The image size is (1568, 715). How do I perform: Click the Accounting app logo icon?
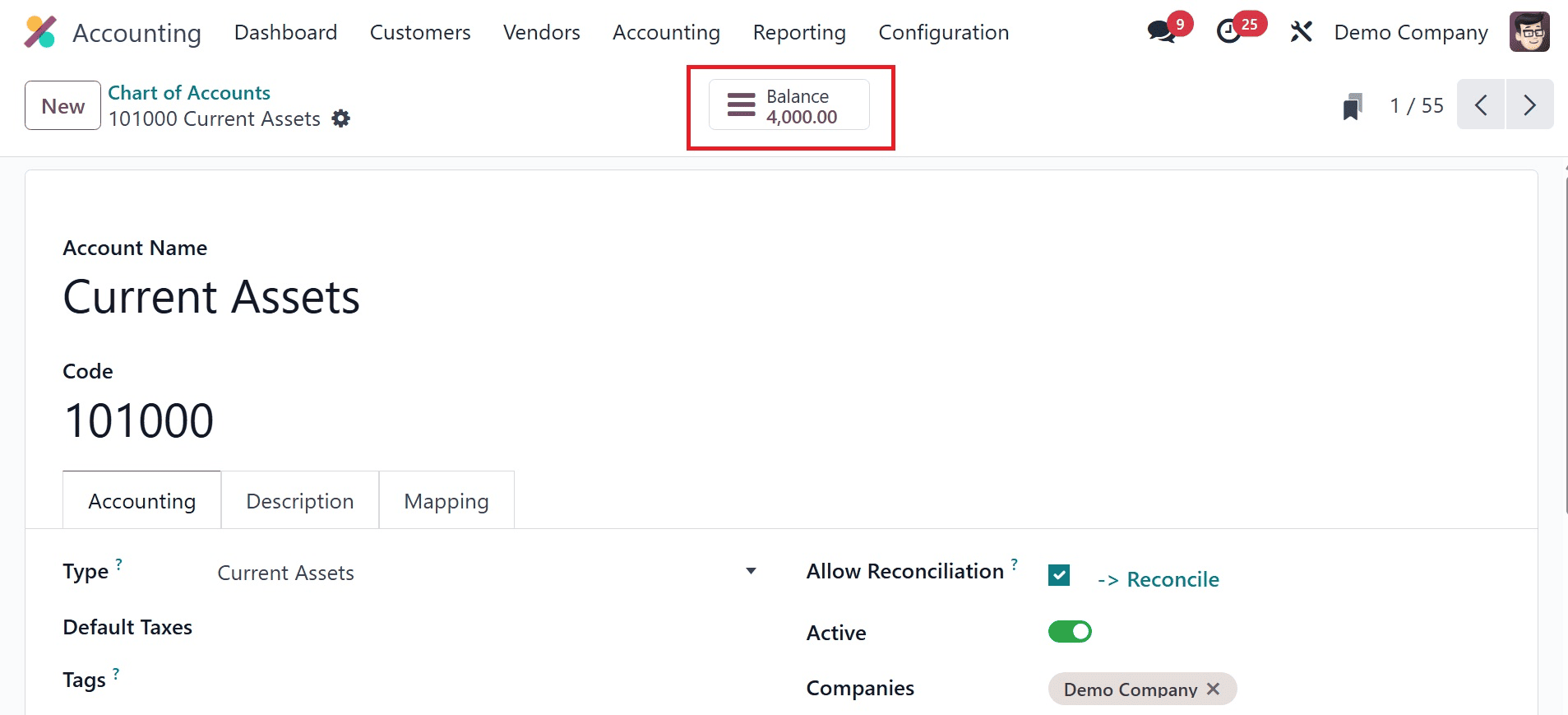point(39,32)
